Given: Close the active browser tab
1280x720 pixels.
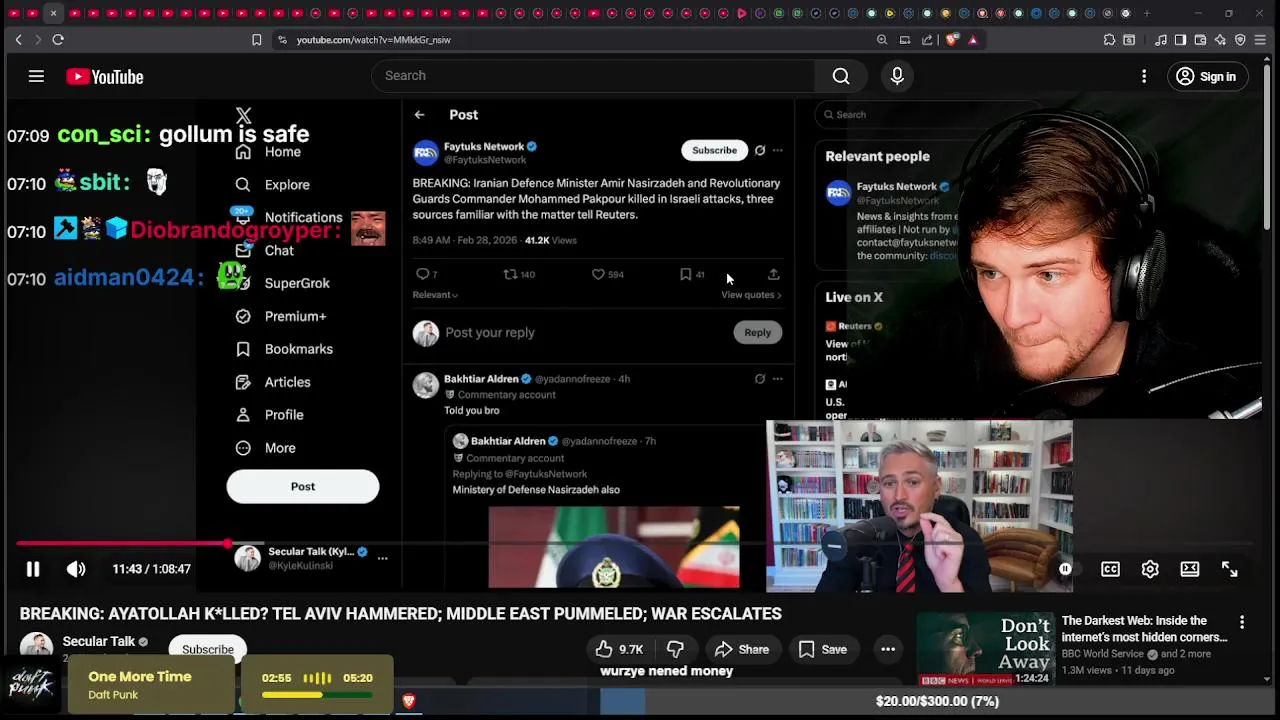Looking at the screenshot, I should pos(53,13).
